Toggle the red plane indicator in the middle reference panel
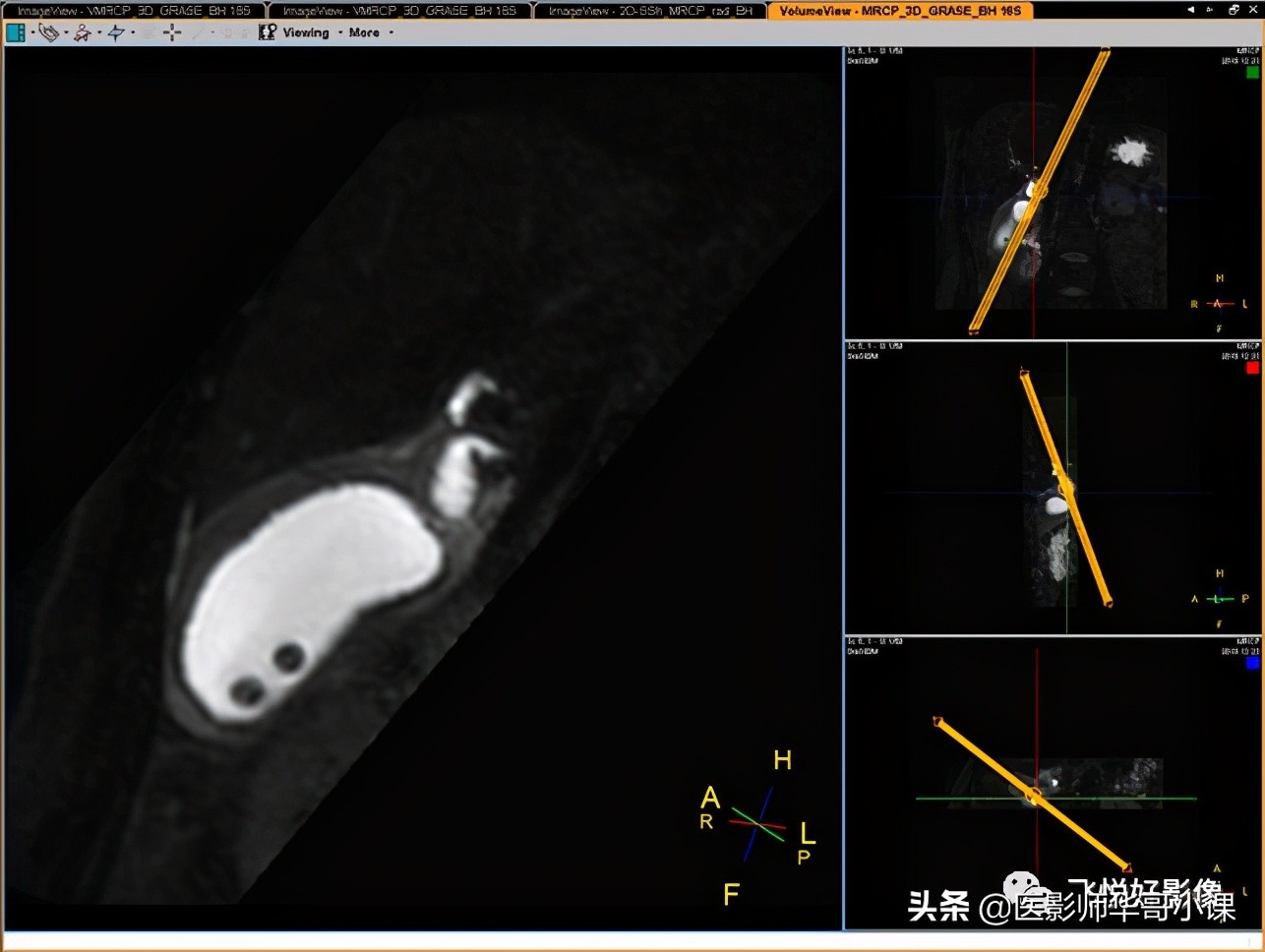The width and height of the screenshot is (1265, 952). [1250, 367]
